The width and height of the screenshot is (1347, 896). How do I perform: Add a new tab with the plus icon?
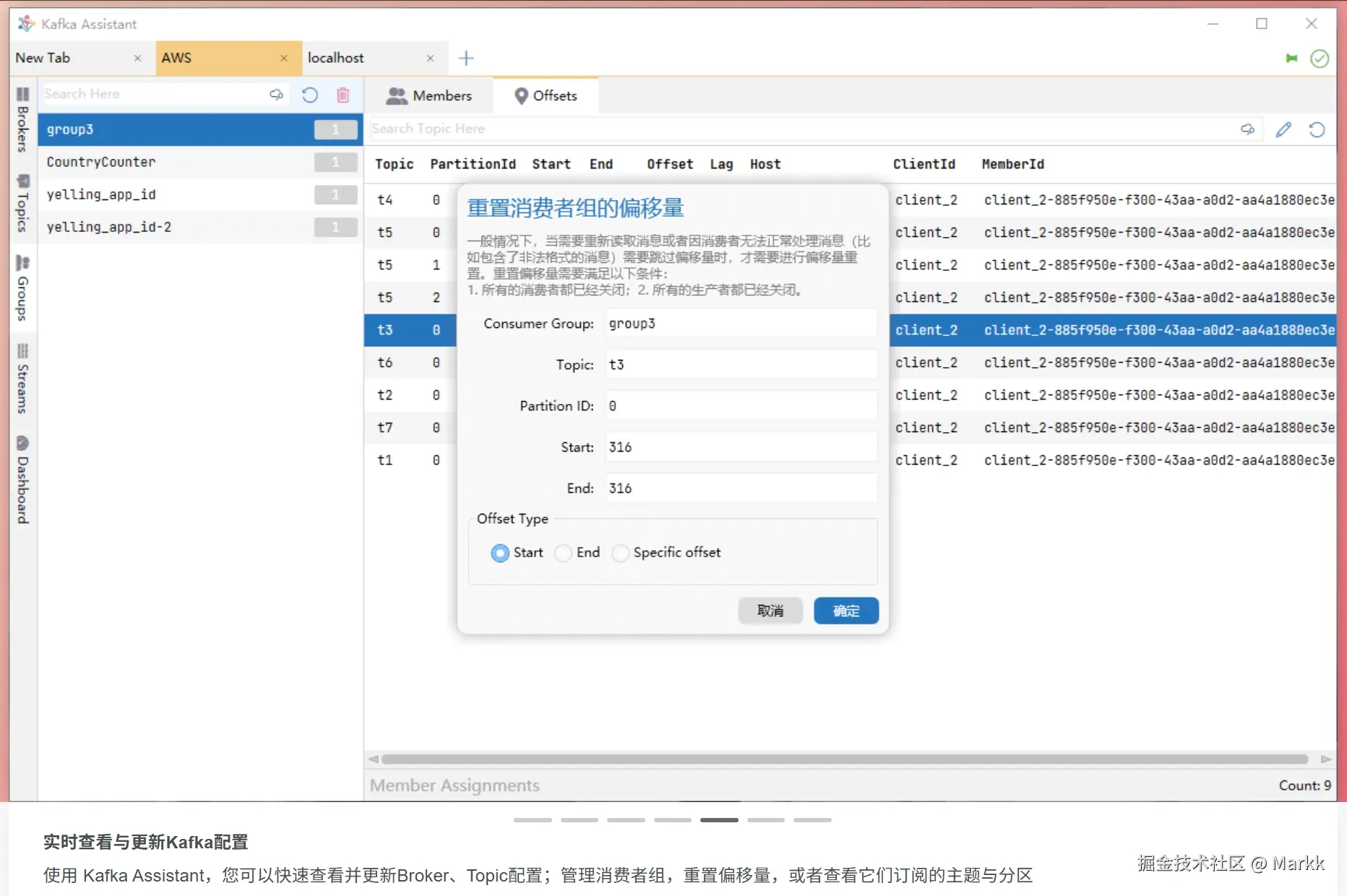[x=466, y=59]
